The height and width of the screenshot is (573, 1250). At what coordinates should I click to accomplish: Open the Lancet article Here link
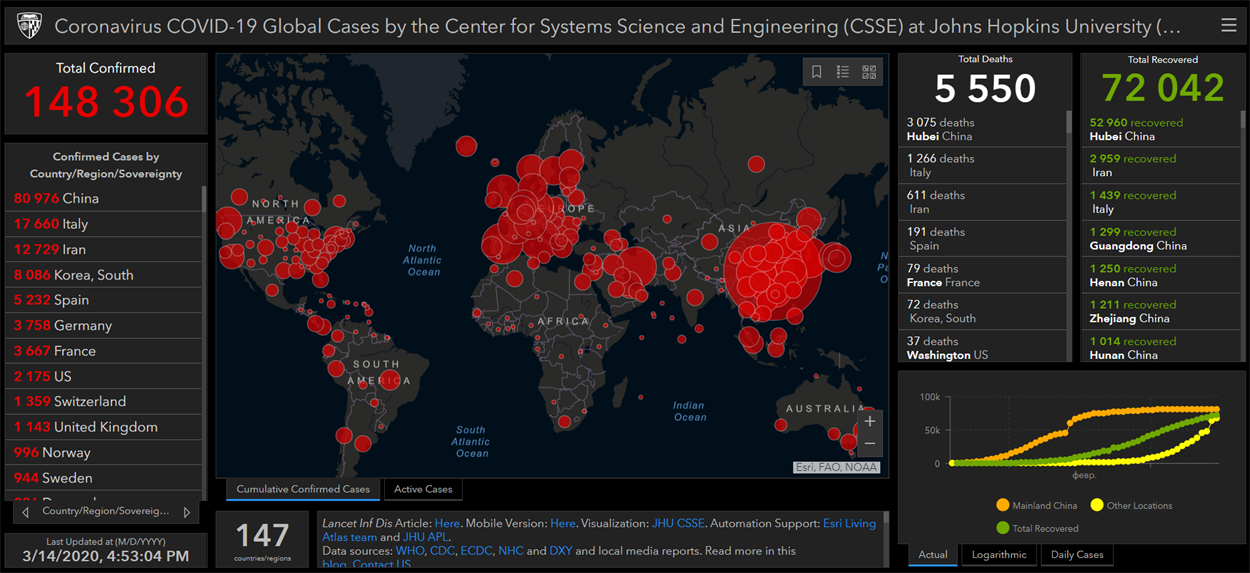447,523
